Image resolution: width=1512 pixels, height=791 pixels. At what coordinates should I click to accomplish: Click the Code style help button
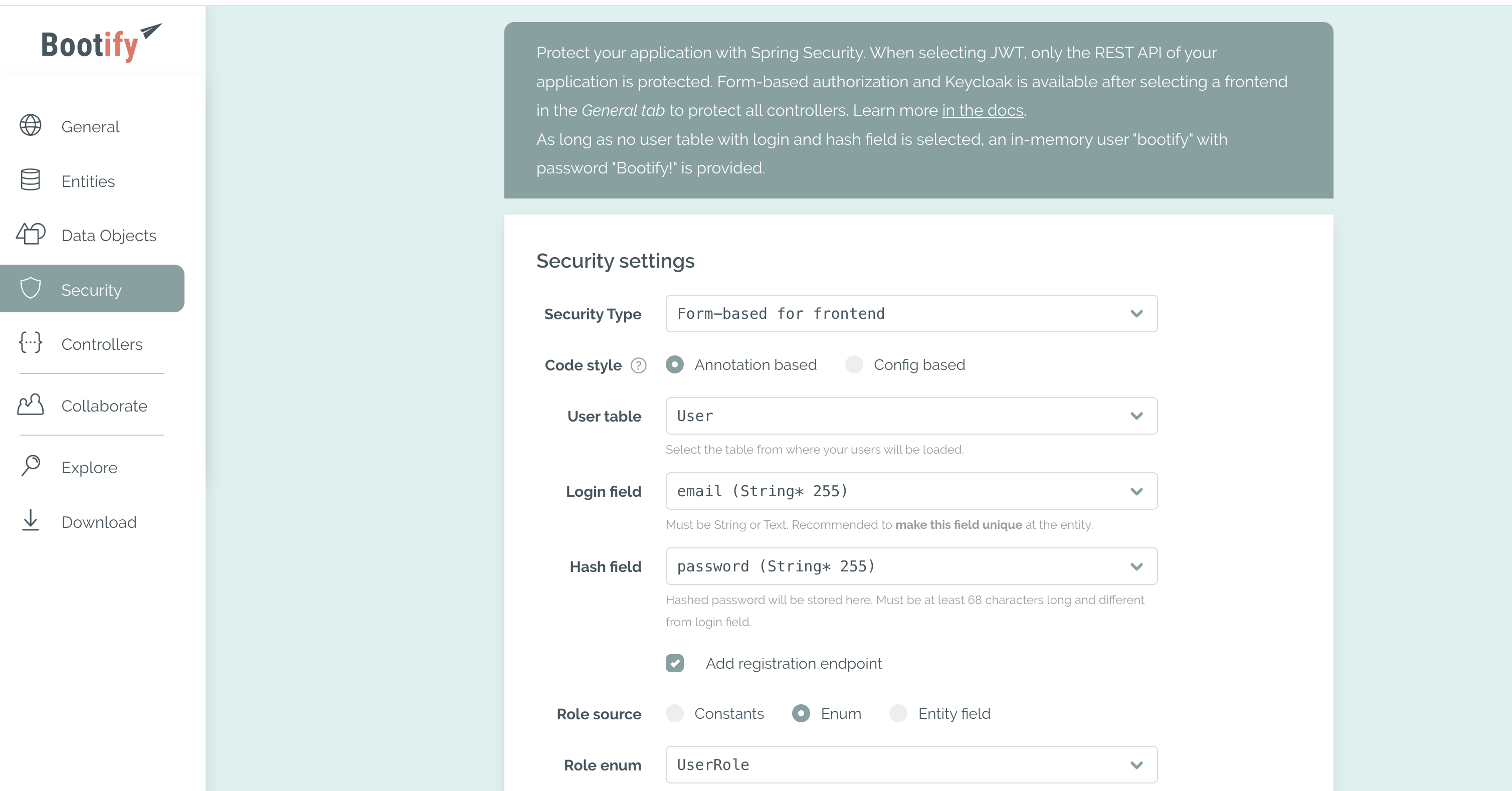638,365
